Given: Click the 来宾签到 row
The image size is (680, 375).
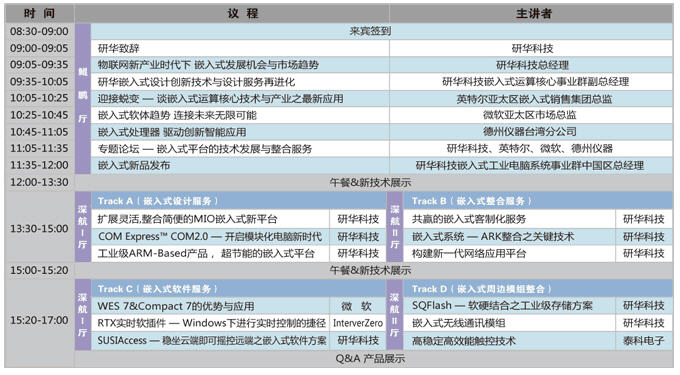Looking at the screenshot, I should click(382, 31).
